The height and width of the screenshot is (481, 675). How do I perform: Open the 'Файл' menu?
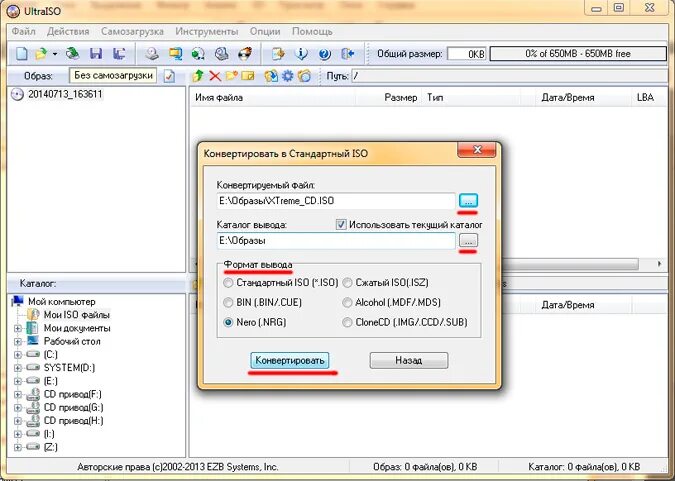24,31
